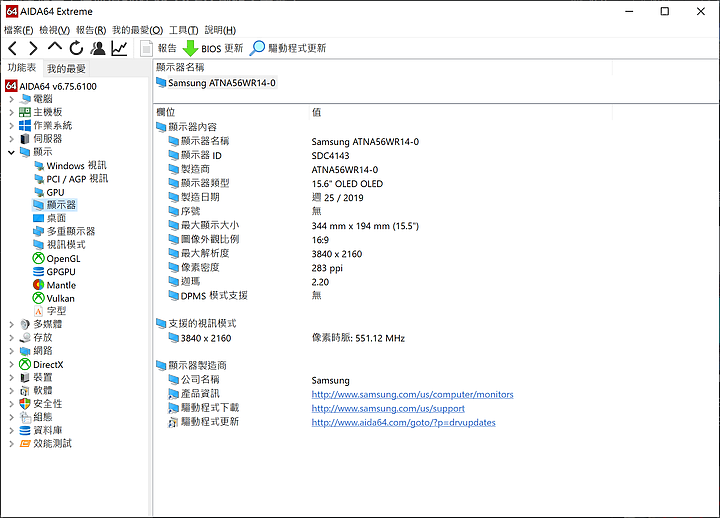
Task: Click the 效能測試 benchmark icon in tree
Action: point(25,444)
